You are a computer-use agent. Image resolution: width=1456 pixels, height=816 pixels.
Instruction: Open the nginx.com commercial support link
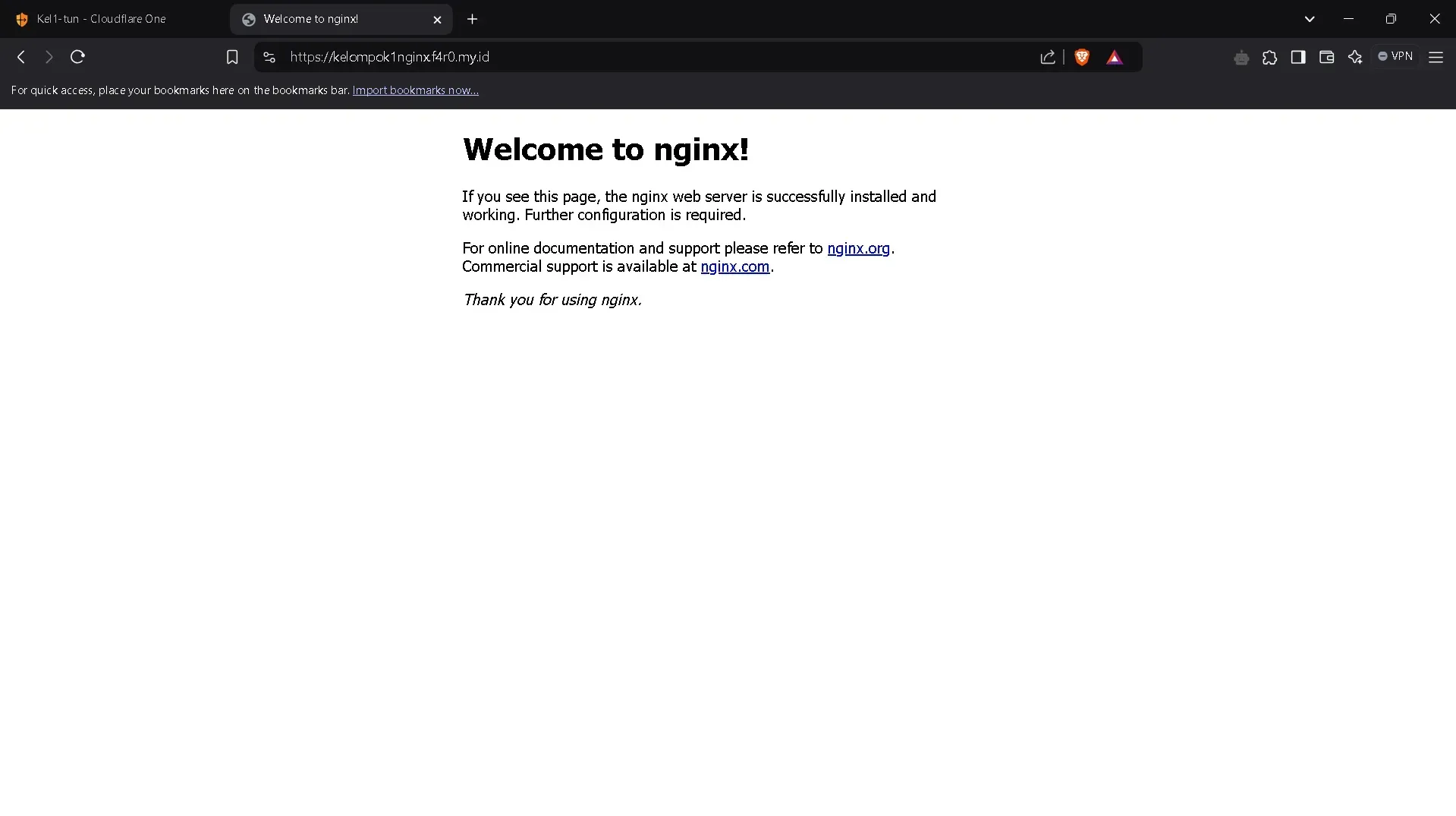[x=735, y=266]
